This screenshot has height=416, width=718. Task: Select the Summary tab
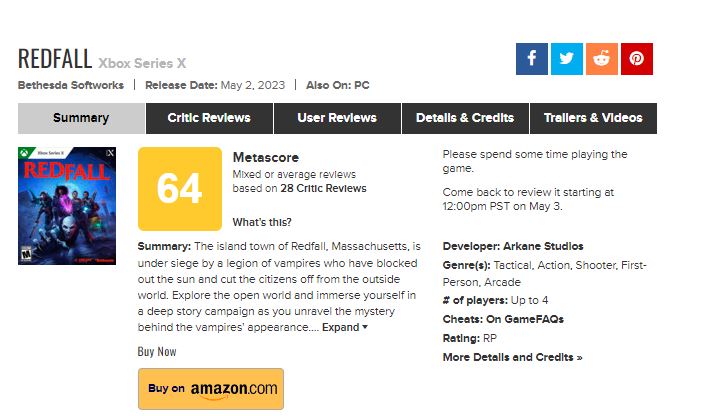pyautogui.click(x=82, y=118)
